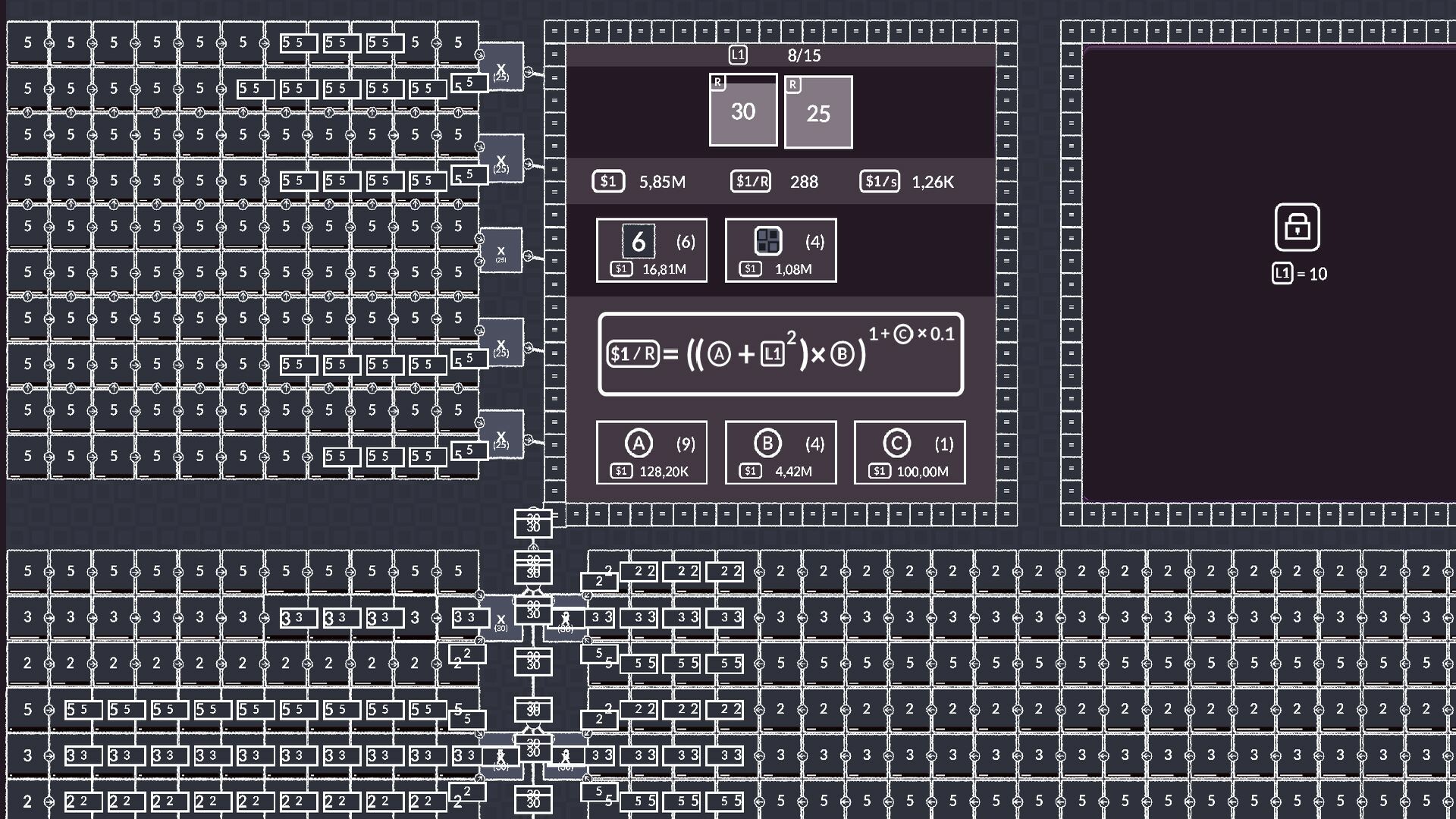Image resolution: width=1456 pixels, height=819 pixels.
Task: Click a 30/30 capacity node in the conveyor line
Action: [x=533, y=523]
